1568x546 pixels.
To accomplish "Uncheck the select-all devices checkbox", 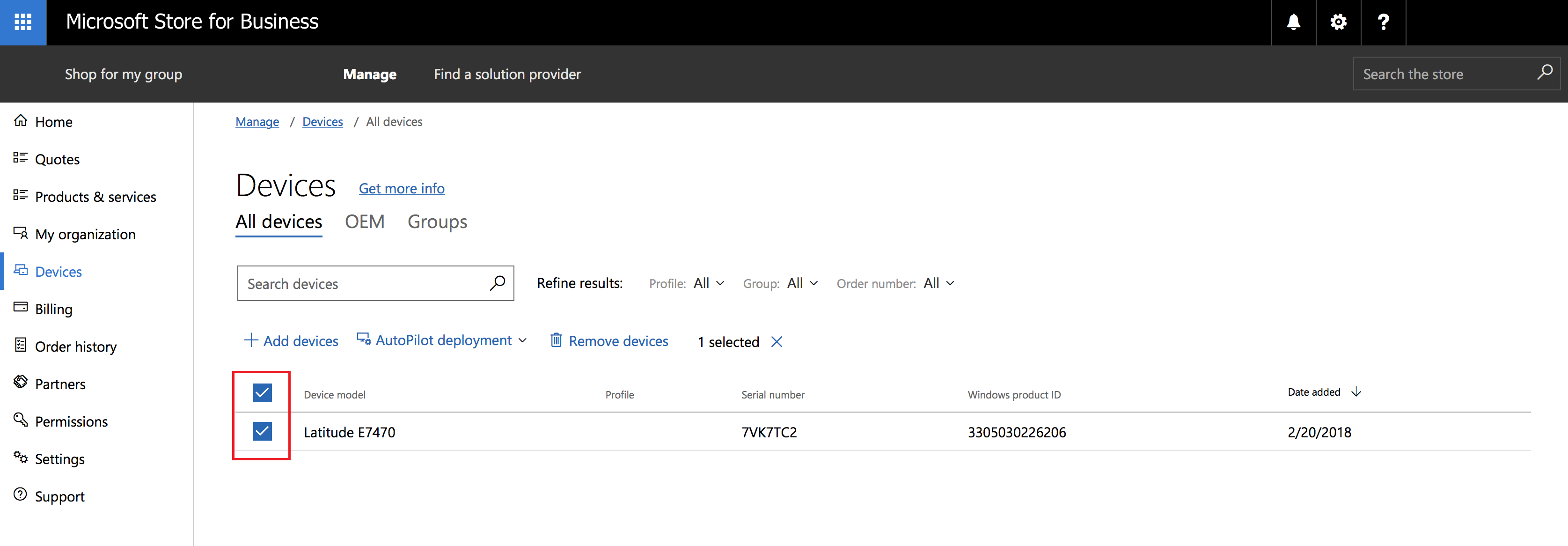I will point(263,392).
